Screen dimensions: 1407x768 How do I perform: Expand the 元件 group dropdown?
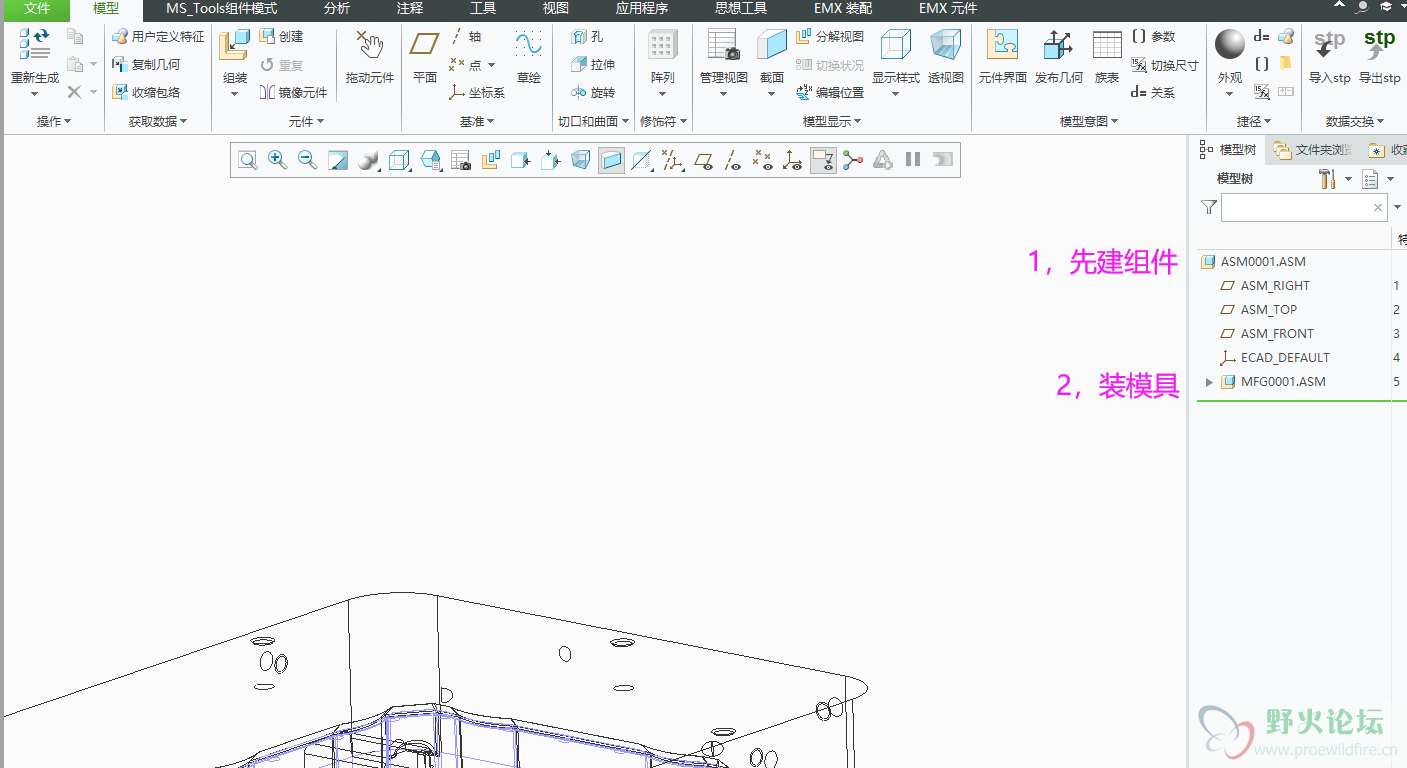[x=306, y=121]
